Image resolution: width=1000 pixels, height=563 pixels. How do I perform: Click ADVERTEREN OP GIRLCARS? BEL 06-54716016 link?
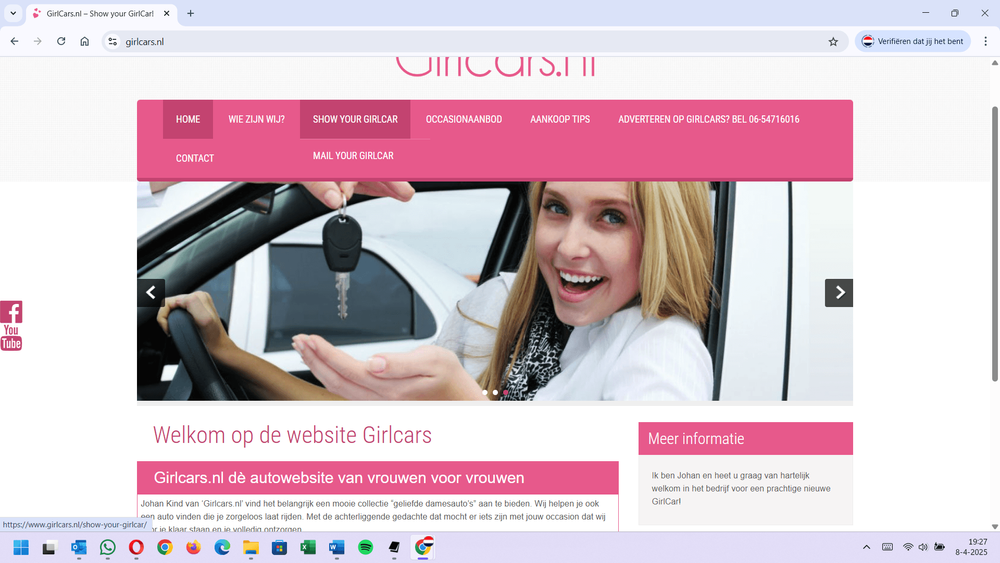pyautogui.click(x=709, y=119)
